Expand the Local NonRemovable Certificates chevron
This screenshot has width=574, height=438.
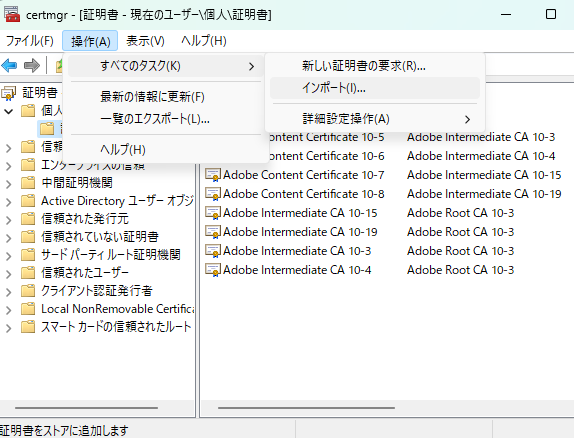(x=8, y=310)
